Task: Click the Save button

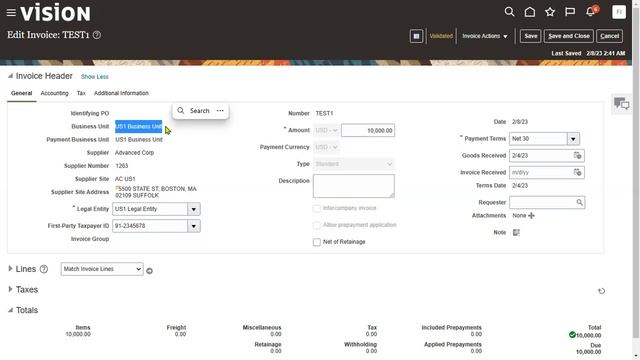Action: click(531, 36)
